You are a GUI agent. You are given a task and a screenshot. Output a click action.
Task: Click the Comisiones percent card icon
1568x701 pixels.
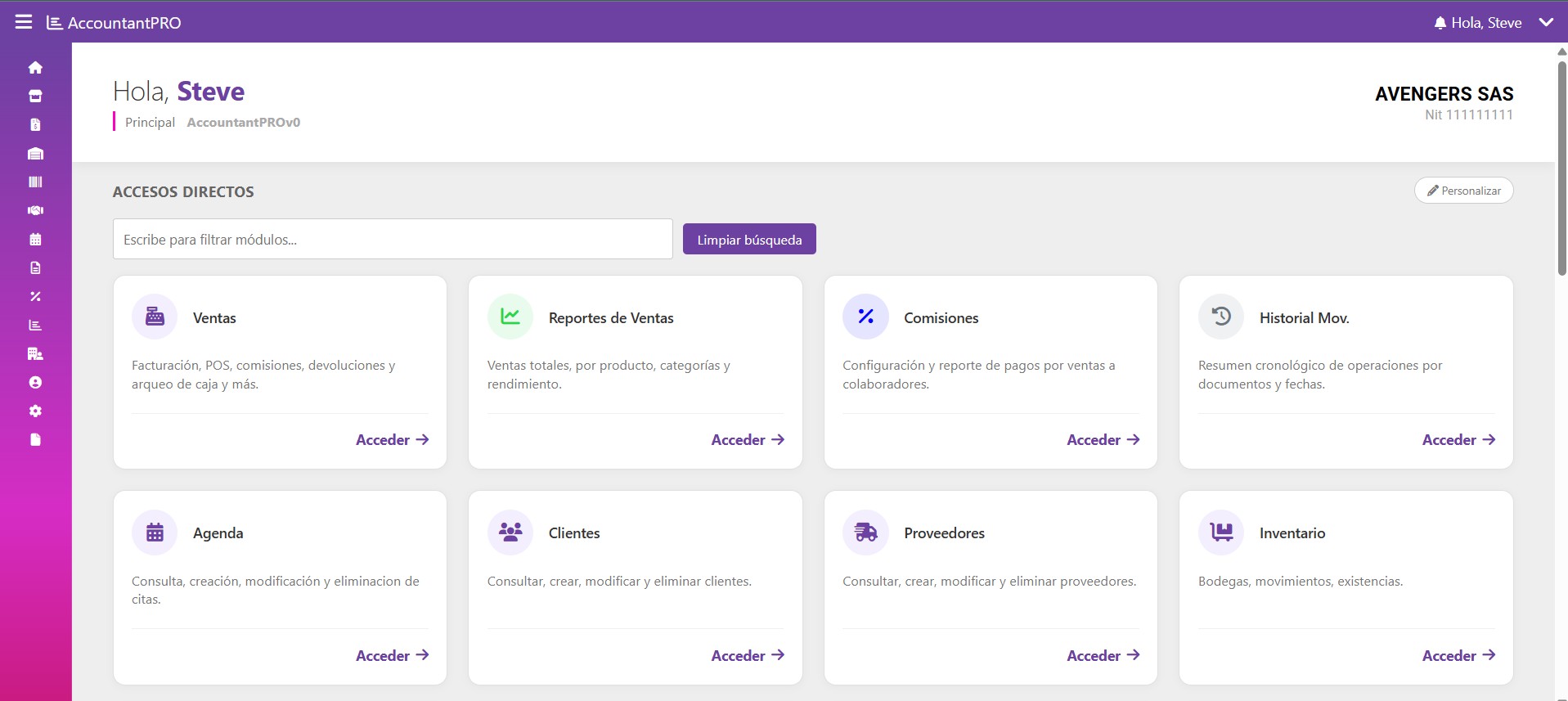[865, 317]
